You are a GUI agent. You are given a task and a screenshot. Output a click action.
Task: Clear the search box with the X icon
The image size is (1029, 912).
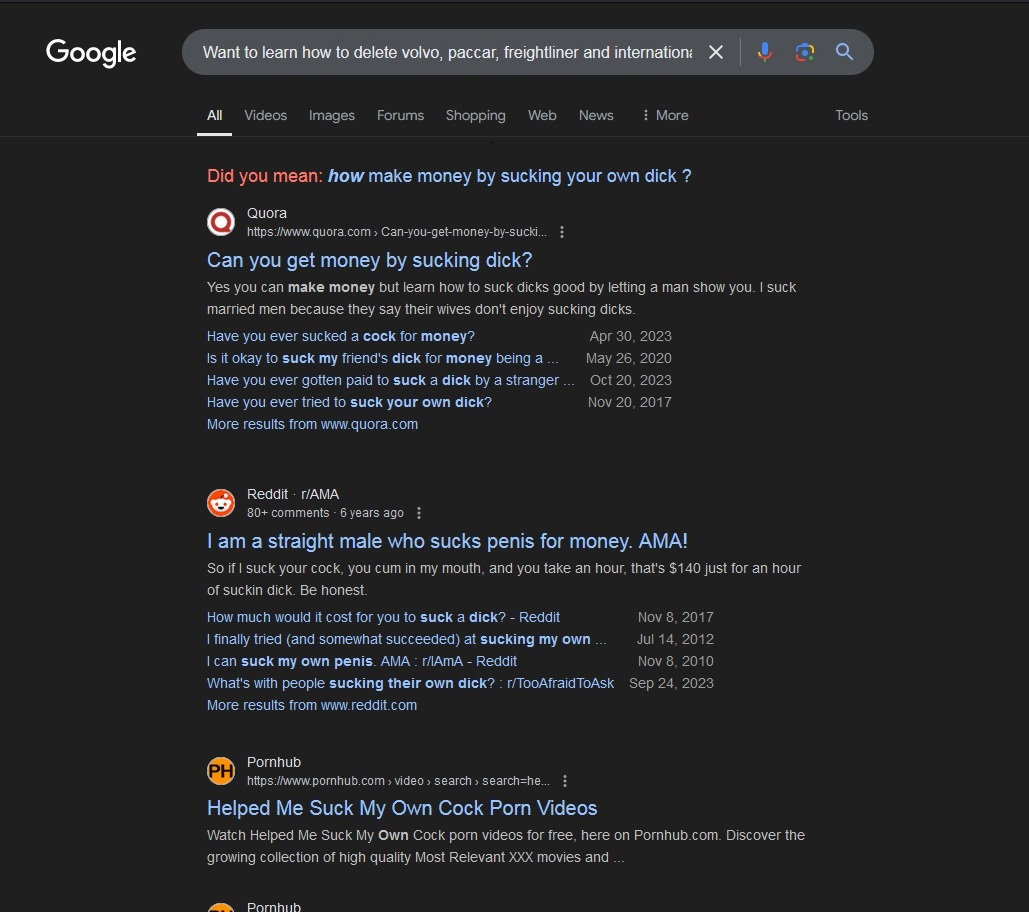[716, 52]
